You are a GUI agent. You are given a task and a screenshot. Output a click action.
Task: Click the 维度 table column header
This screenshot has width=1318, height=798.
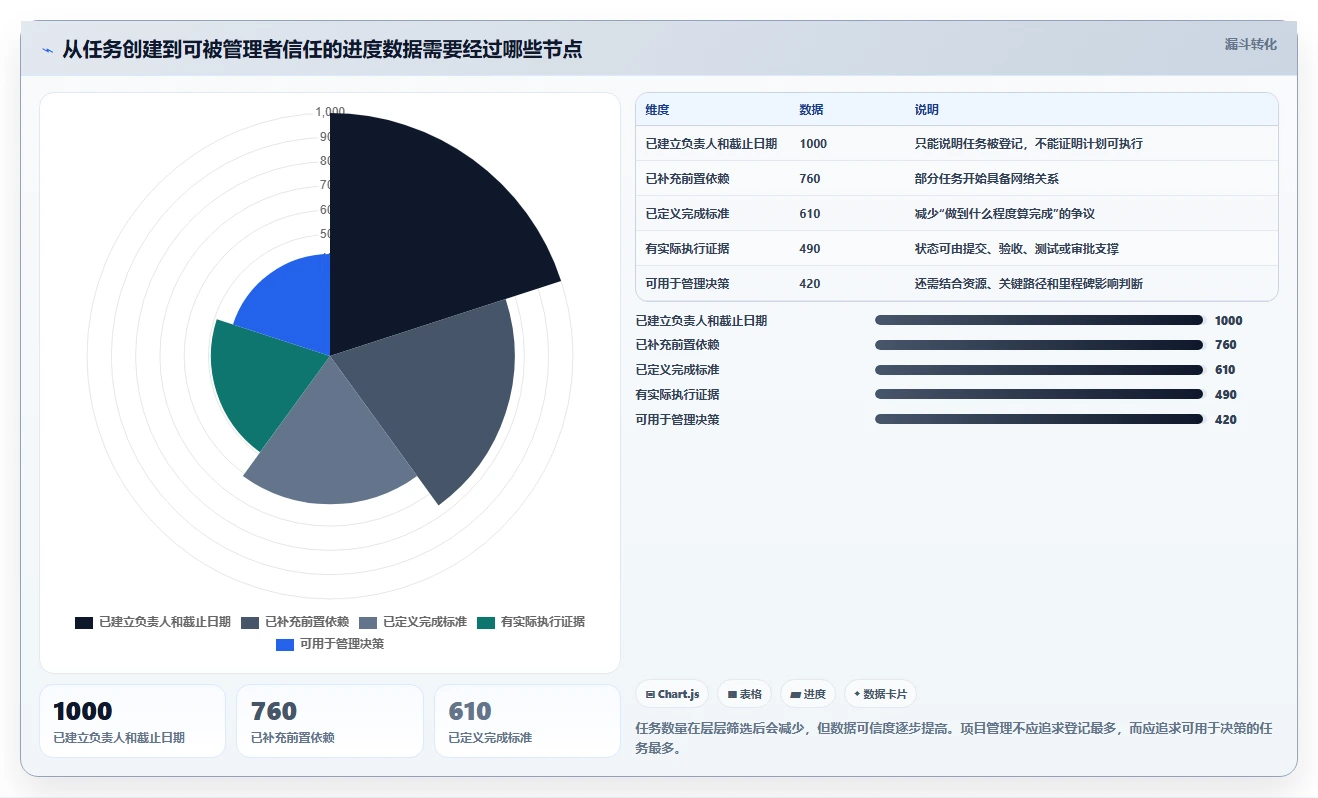pyautogui.click(x=657, y=110)
